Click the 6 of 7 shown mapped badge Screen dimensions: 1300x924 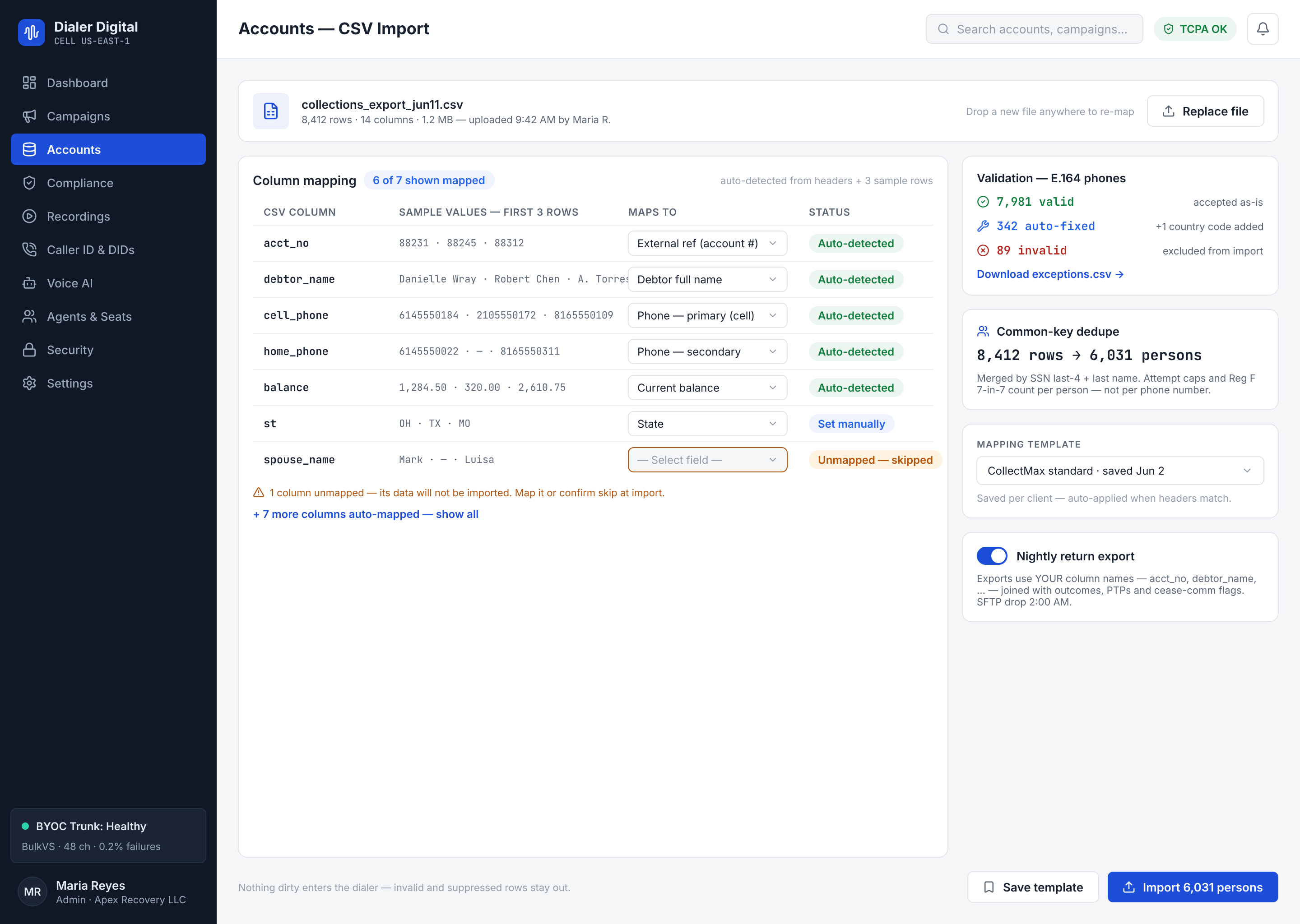[x=428, y=180]
